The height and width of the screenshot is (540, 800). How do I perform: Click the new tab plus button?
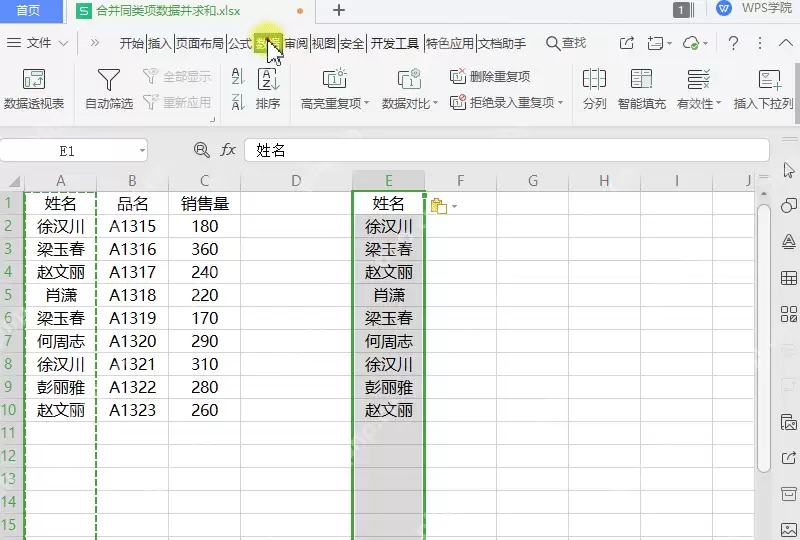pyautogui.click(x=339, y=10)
